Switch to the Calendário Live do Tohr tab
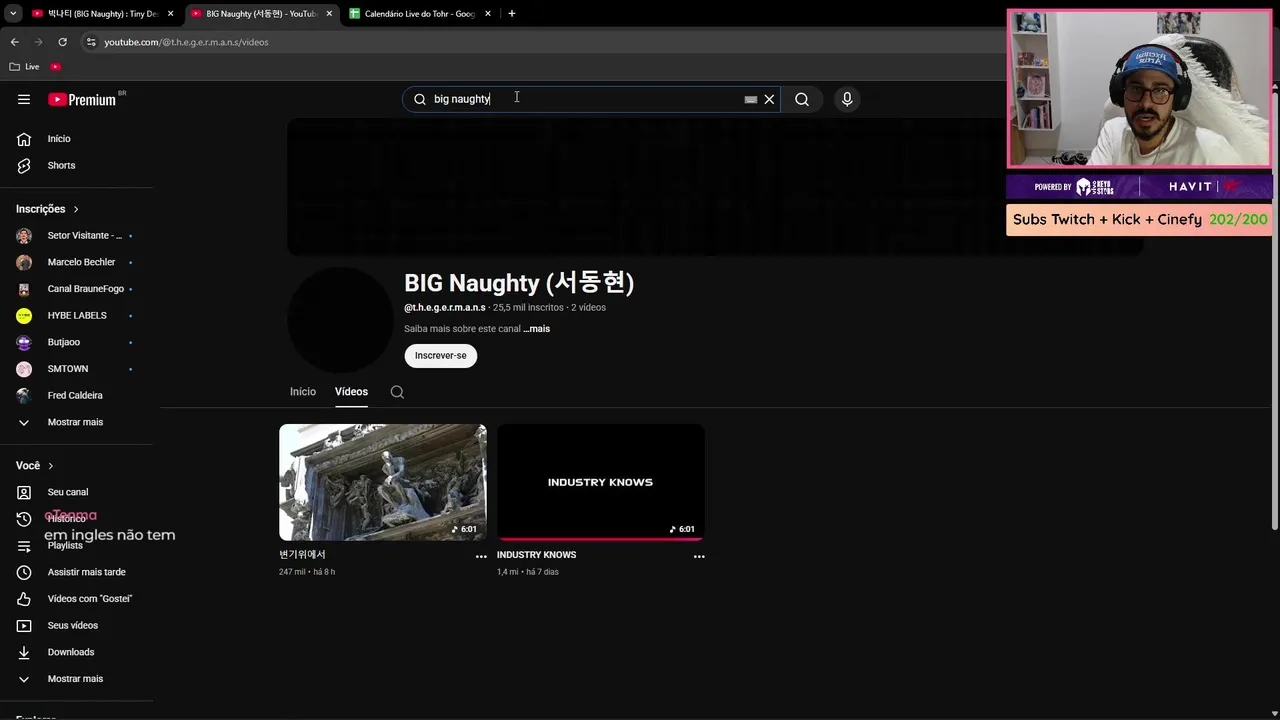The width and height of the screenshot is (1280, 720). tap(420, 14)
